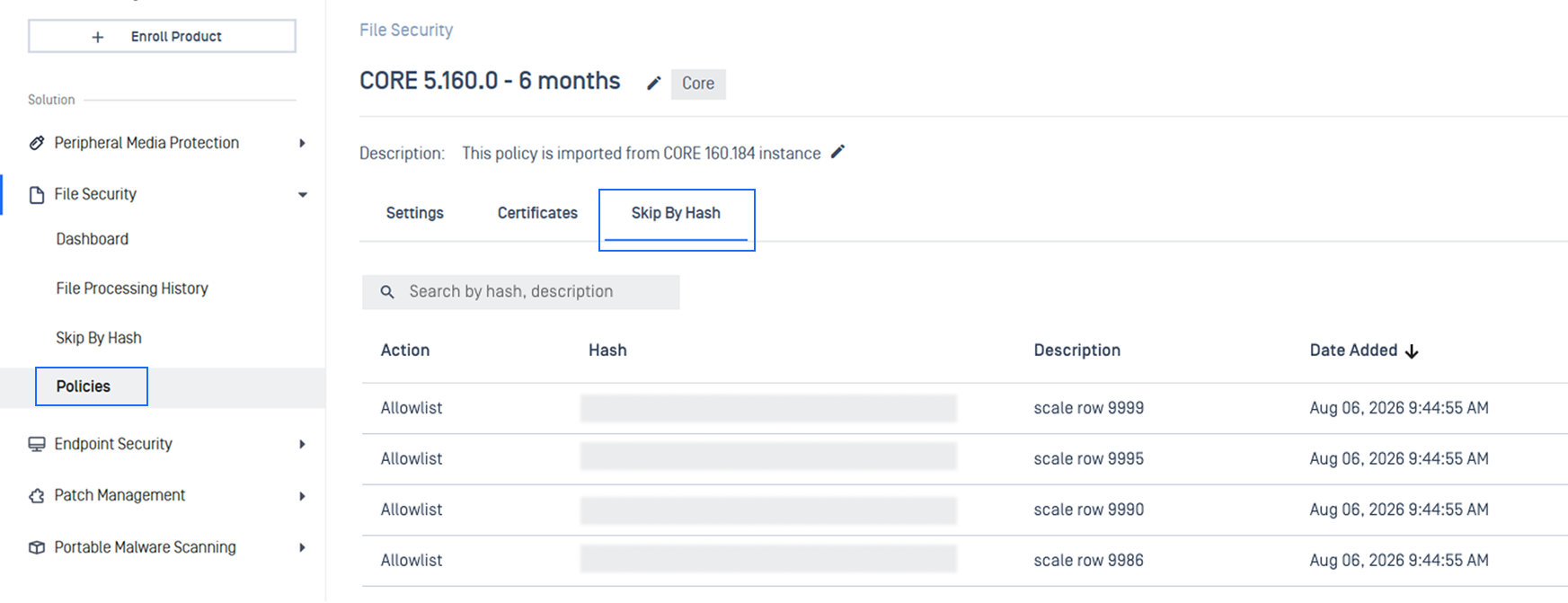Open the Portable Malware Scanning section
Image resolution: width=1568 pixels, height=603 pixels.
[x=145, y=547]
